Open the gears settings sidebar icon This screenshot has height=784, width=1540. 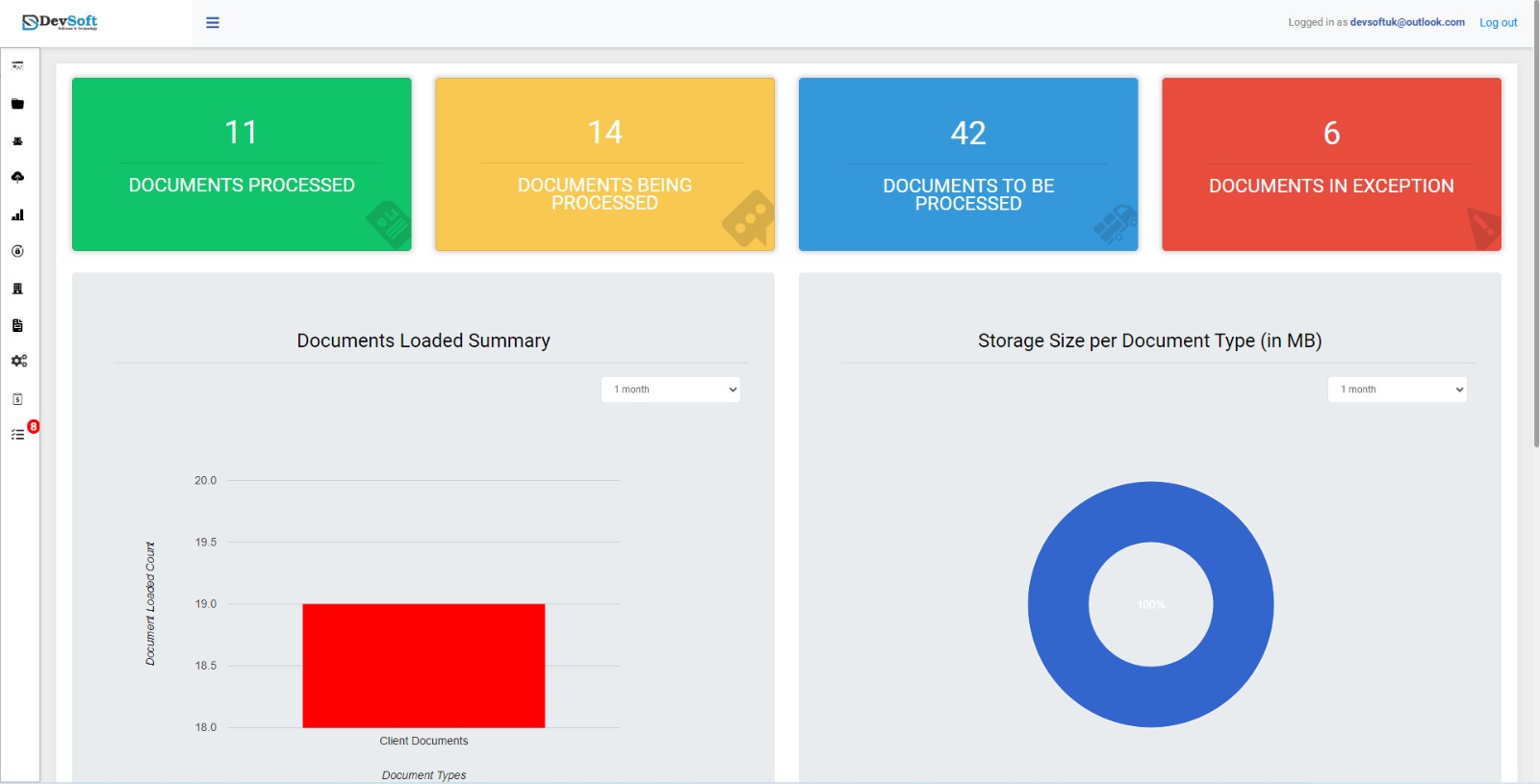(x=18, y=361)
